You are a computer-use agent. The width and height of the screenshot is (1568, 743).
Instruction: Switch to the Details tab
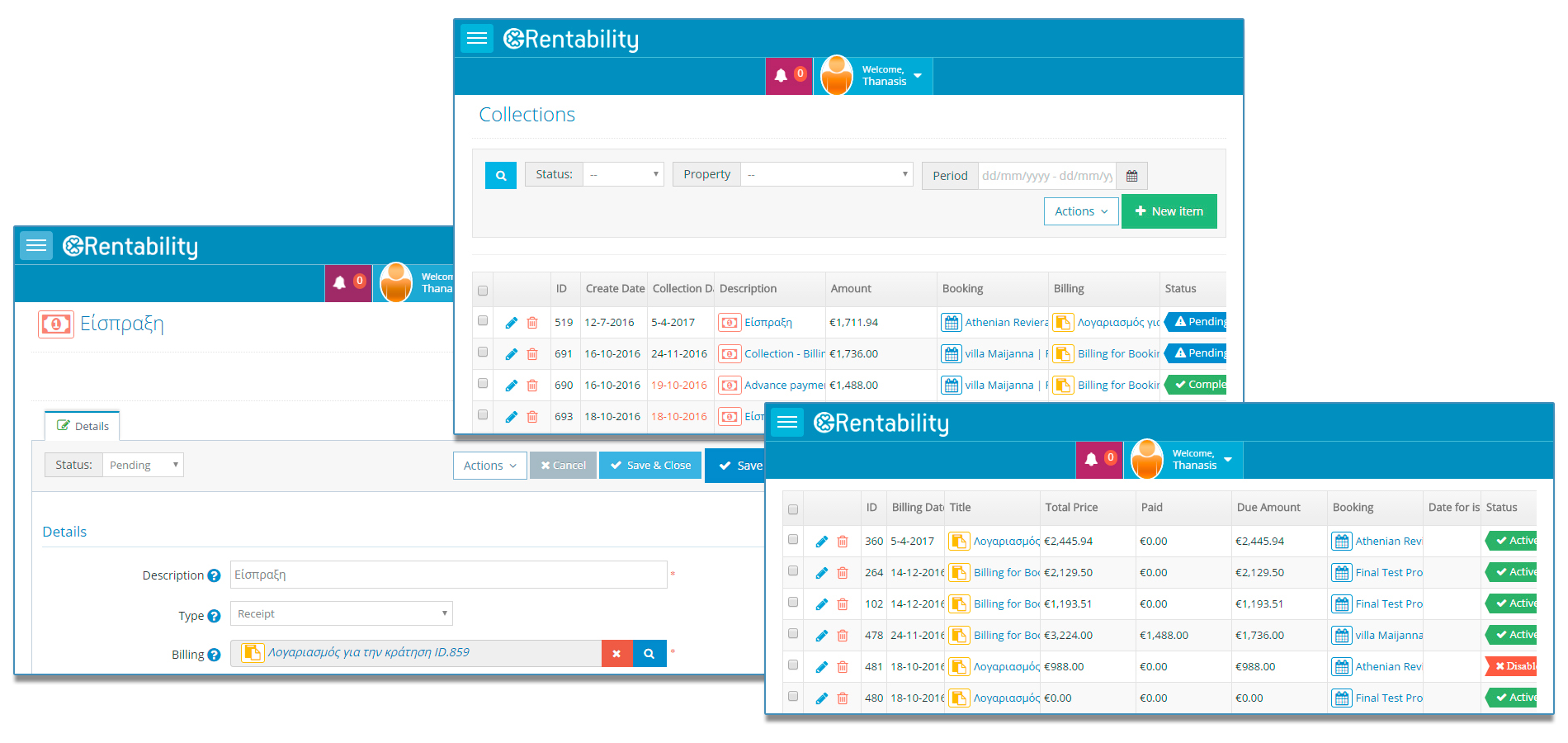tap(83, 426)
